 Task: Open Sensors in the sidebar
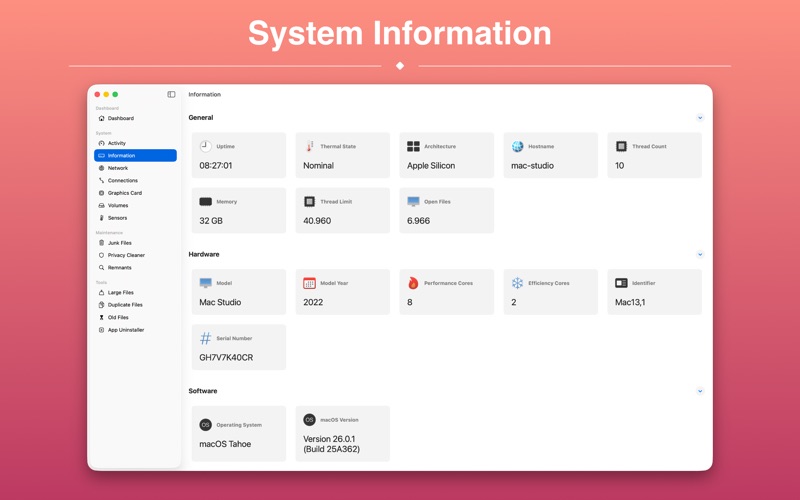coord(135,218)
